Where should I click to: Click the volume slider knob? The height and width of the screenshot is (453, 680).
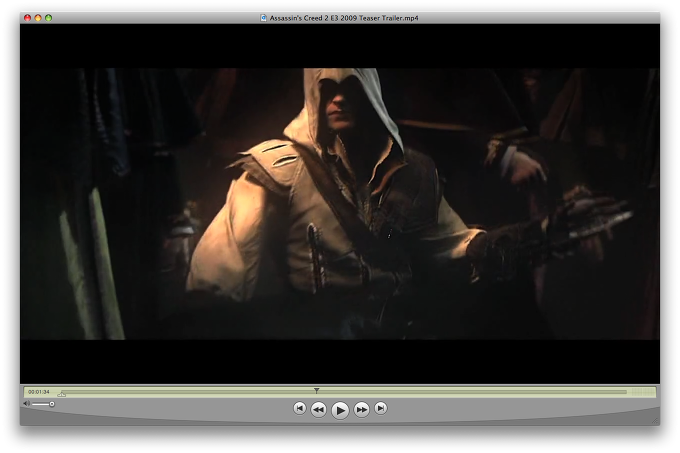[x=52, y=404]
